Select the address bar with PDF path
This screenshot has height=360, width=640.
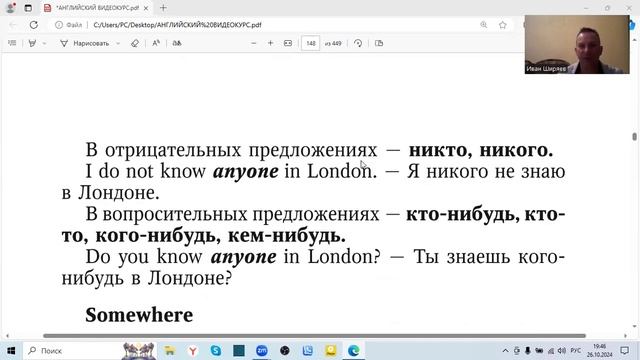point(177,25)
